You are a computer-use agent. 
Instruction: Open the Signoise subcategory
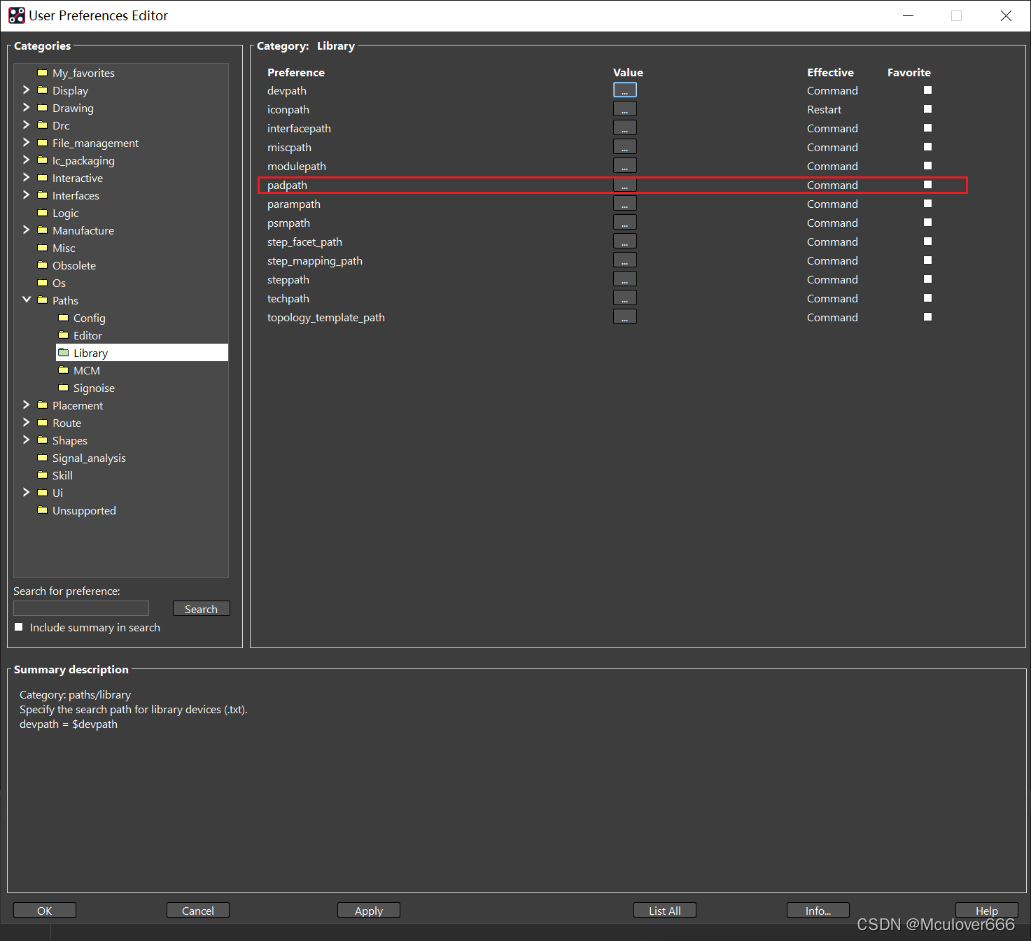tap(93, 388)
